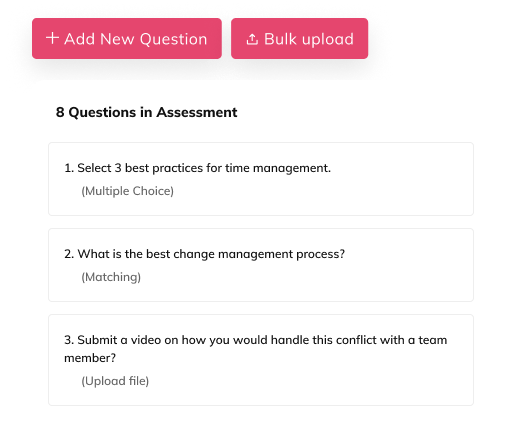Click the upload arrow icon in Bulk upload

tap(252, 39)
